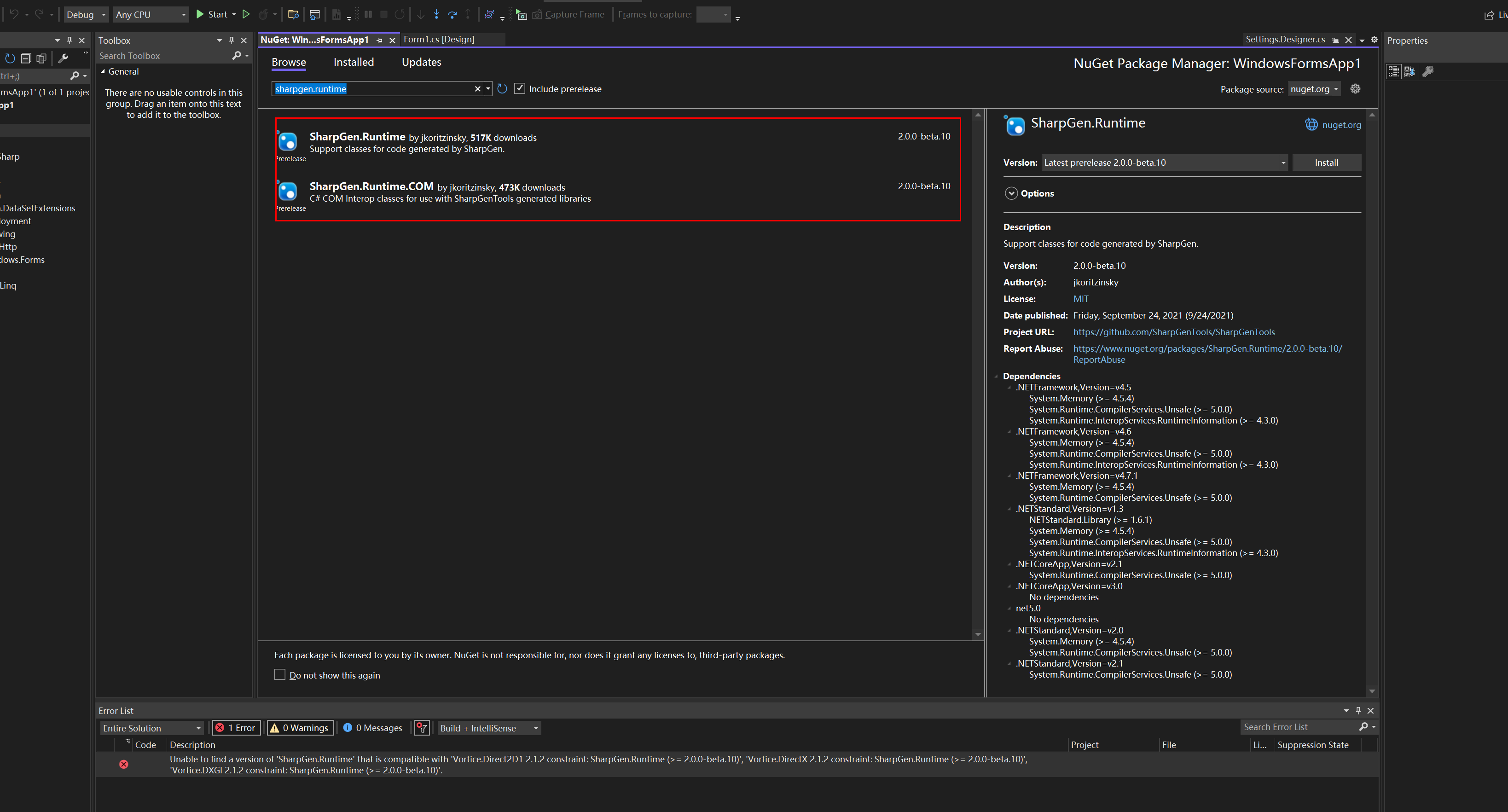Image resolution: width=1508 pixels, height=812 pixels.
Task: Open the Package source nuget.org dropdown
Action: pos(1314,89)
